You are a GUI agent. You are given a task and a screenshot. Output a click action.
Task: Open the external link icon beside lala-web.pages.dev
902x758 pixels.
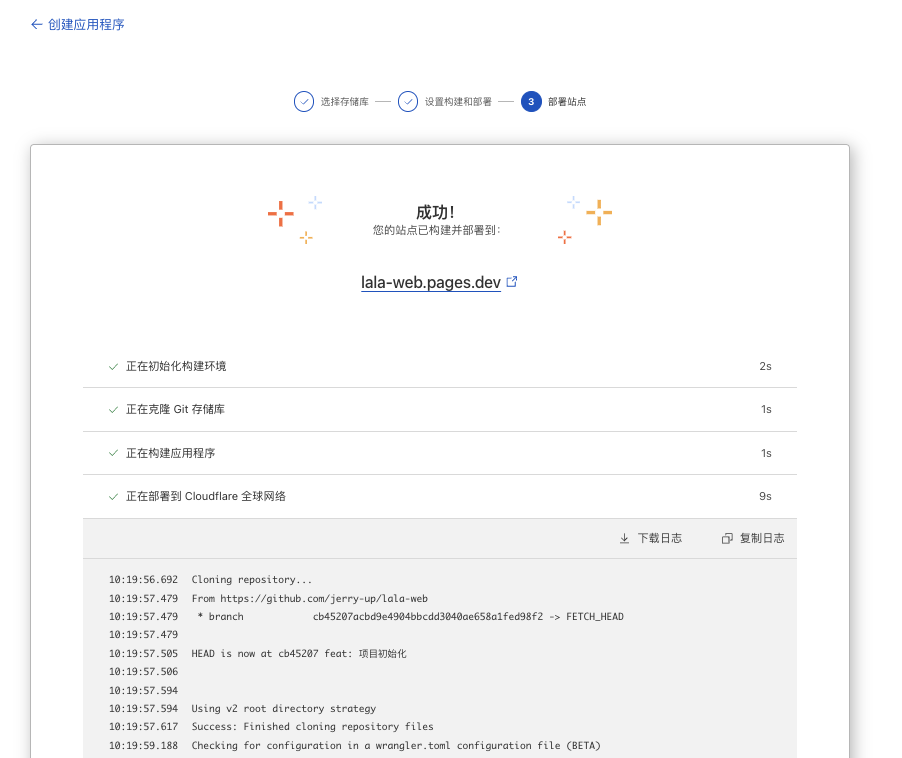click(x=511, y=281)
